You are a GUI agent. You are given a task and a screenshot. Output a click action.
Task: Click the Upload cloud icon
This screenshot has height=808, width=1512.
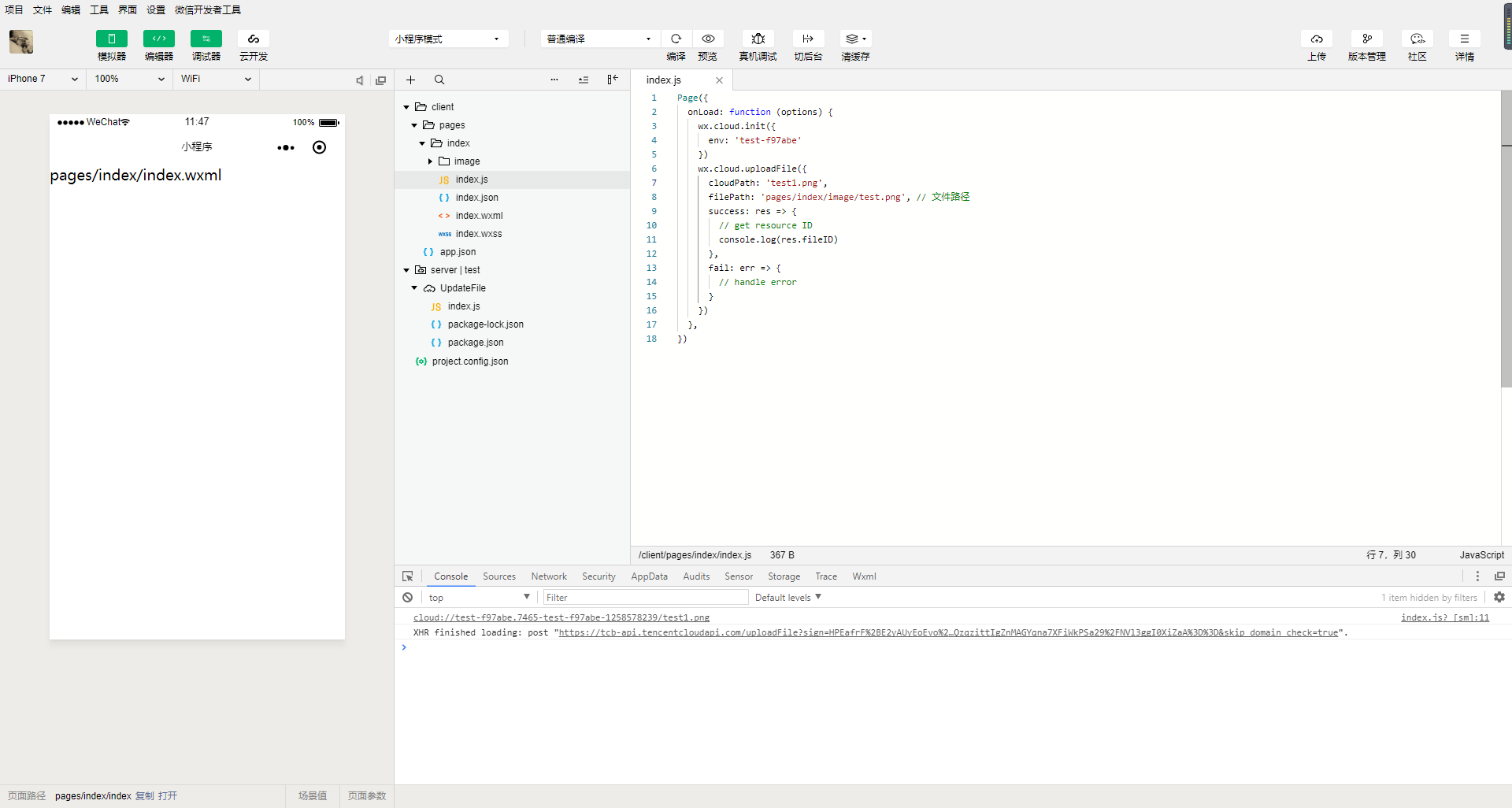point(1316,39)
